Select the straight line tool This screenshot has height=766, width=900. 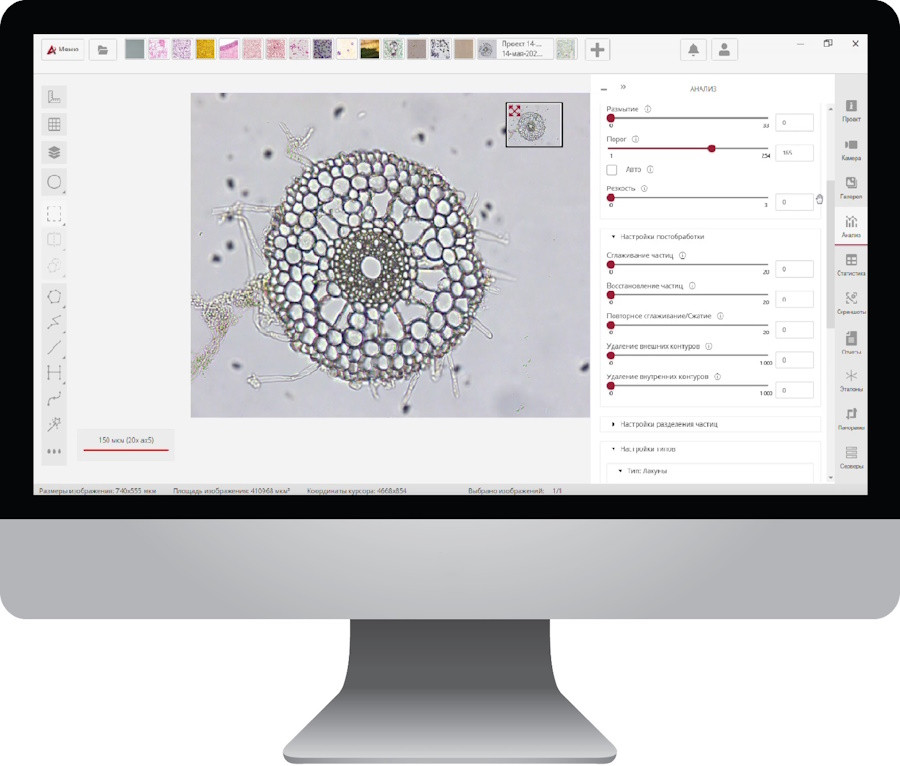coord(54,348)
